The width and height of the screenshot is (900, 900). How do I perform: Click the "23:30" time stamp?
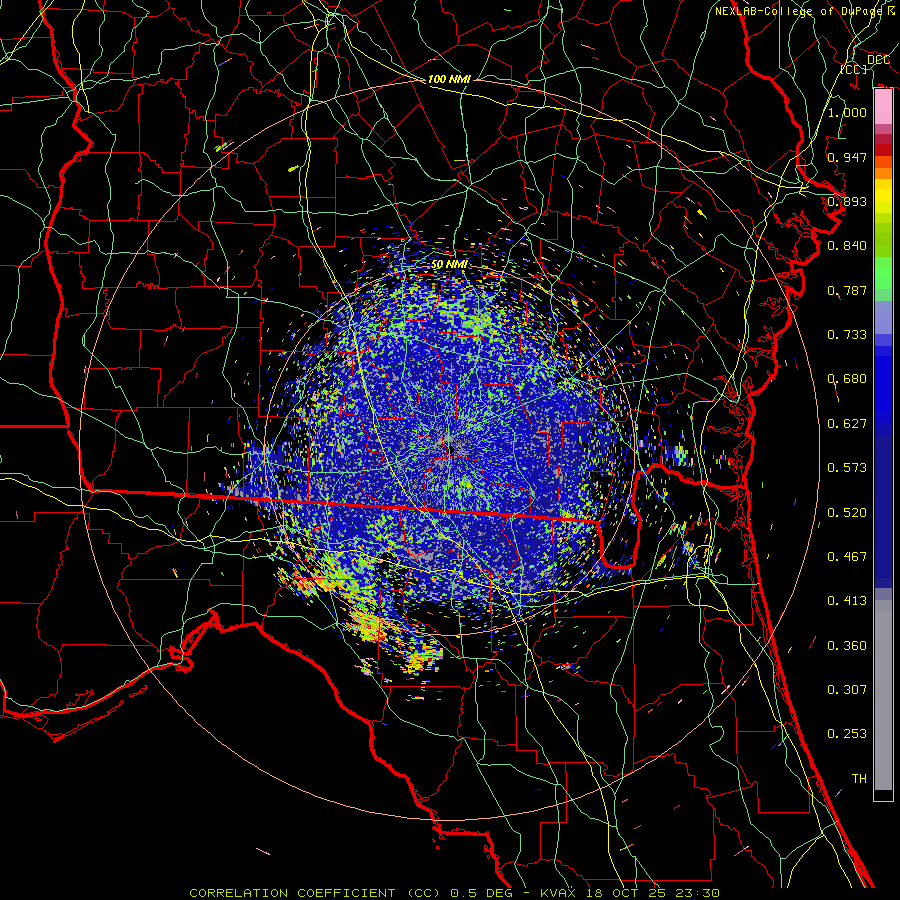697,893
